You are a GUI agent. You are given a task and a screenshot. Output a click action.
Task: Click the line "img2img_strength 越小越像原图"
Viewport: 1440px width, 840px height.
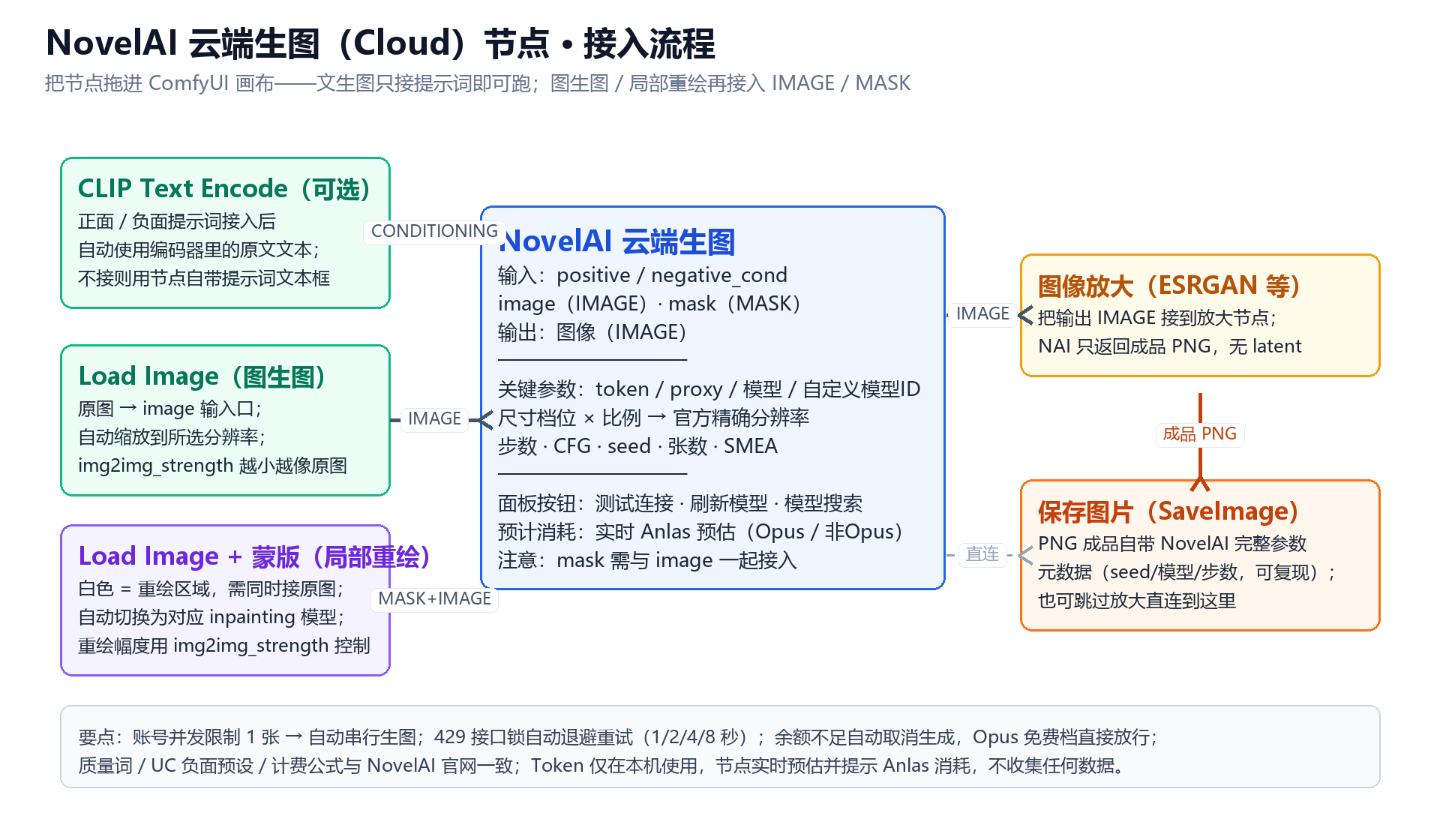coord(212,466)
